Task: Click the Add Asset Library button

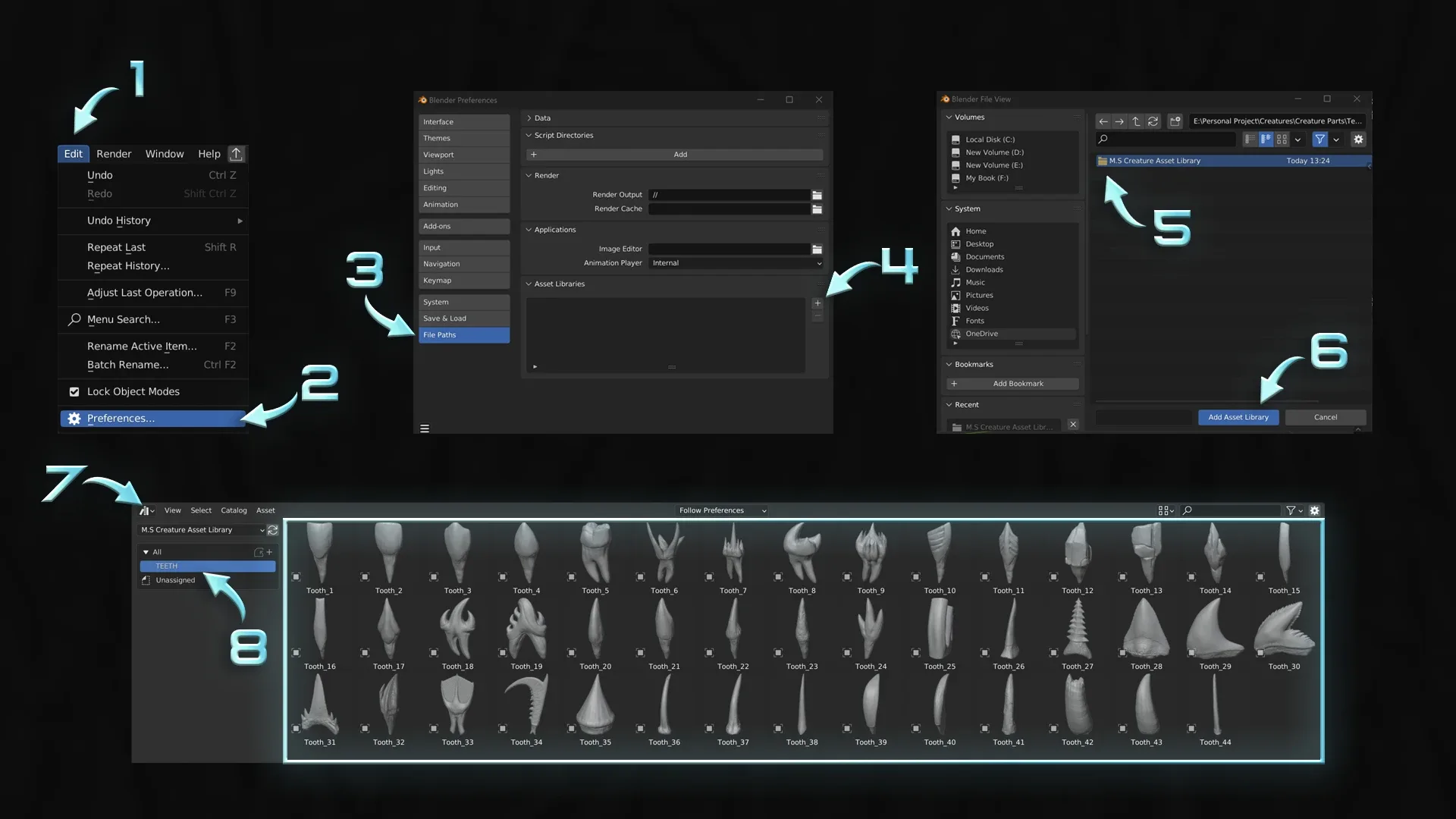Action: pyautogui.click(x=1238, y=417)
